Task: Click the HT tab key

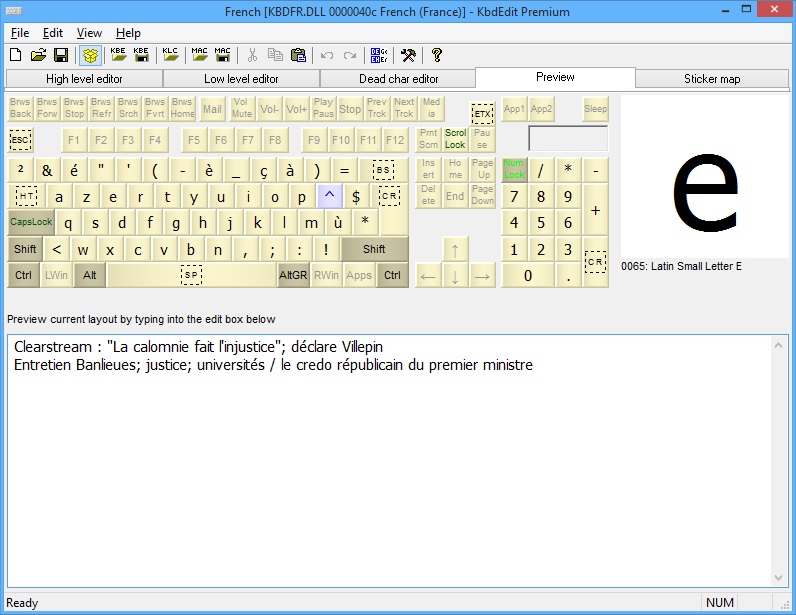Action: point(26,196)
